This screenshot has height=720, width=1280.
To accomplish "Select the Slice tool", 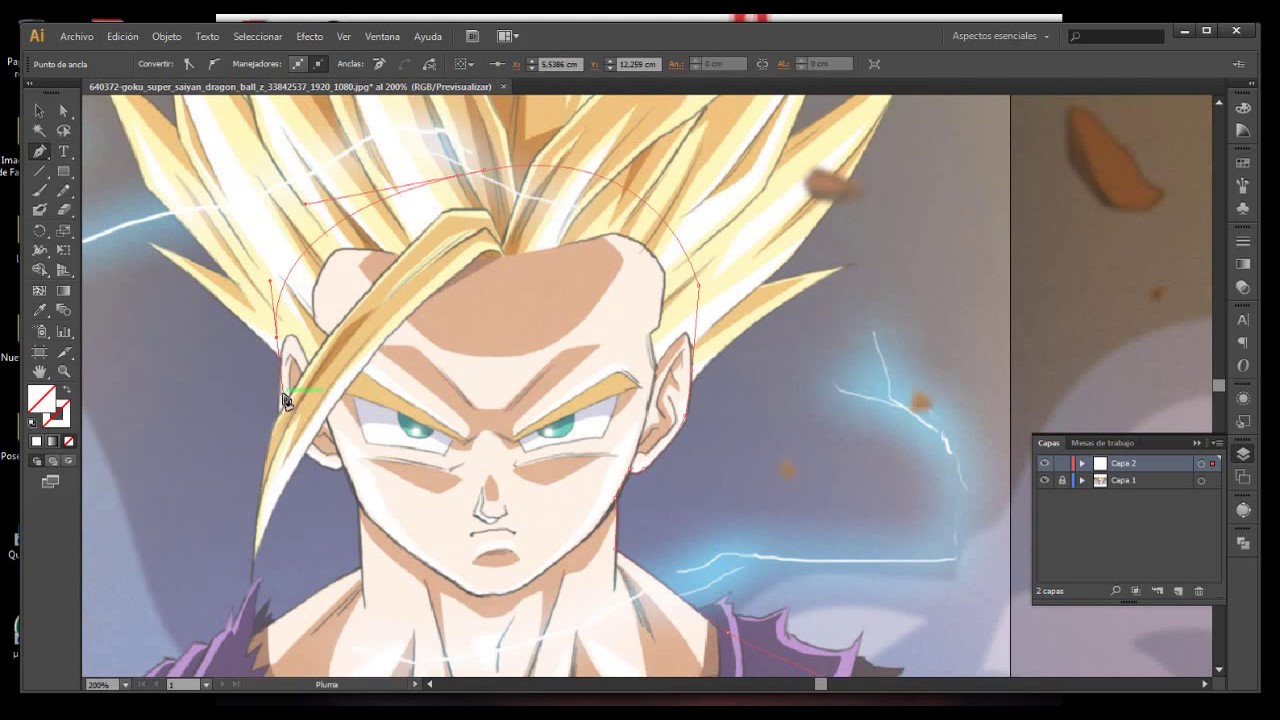I will (64, 352).
